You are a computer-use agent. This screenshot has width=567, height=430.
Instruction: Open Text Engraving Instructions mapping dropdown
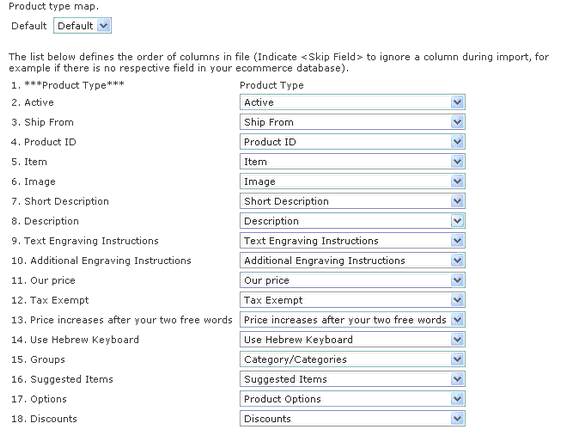coord(352,241)
